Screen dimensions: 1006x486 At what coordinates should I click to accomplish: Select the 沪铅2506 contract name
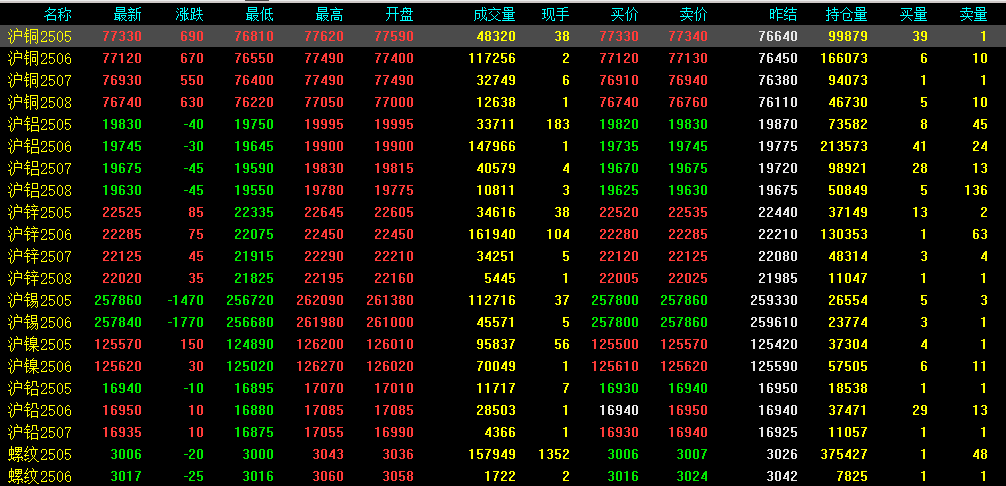click(40, 410)
